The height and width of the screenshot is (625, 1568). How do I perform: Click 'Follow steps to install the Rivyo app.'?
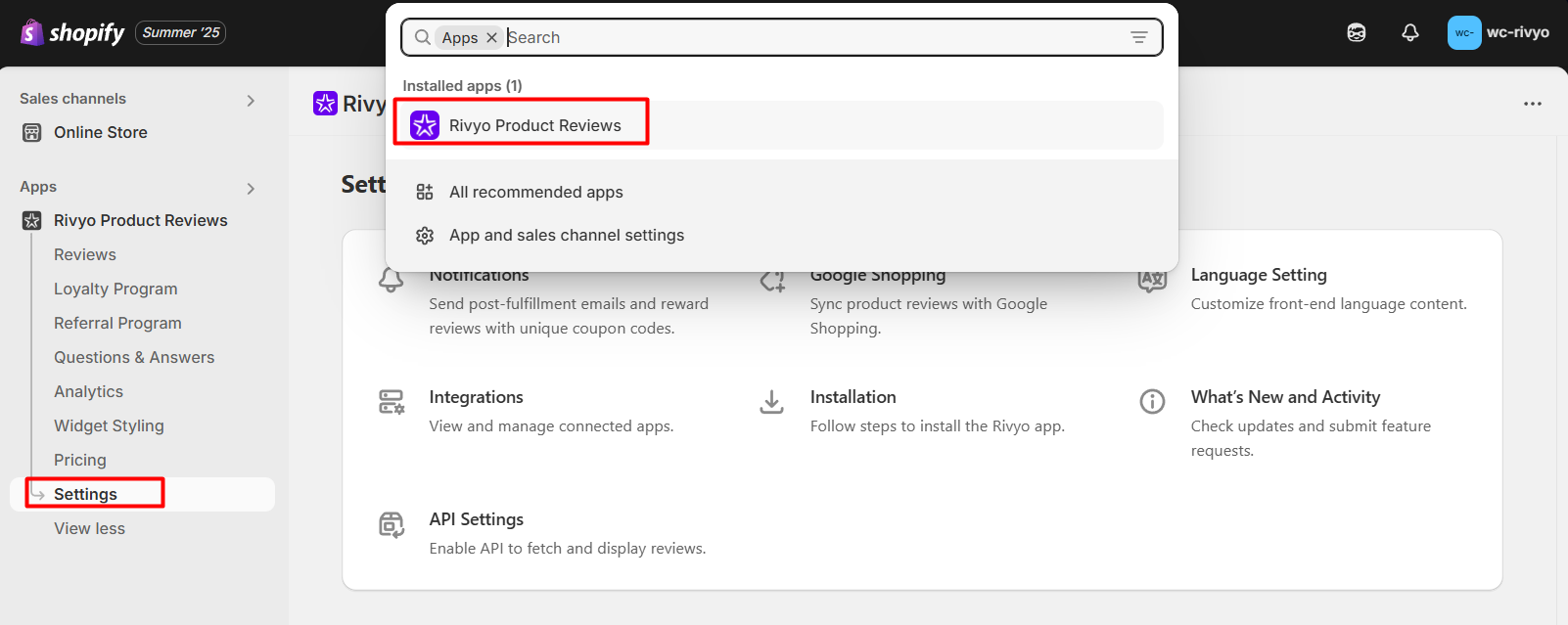pos(937,426)
